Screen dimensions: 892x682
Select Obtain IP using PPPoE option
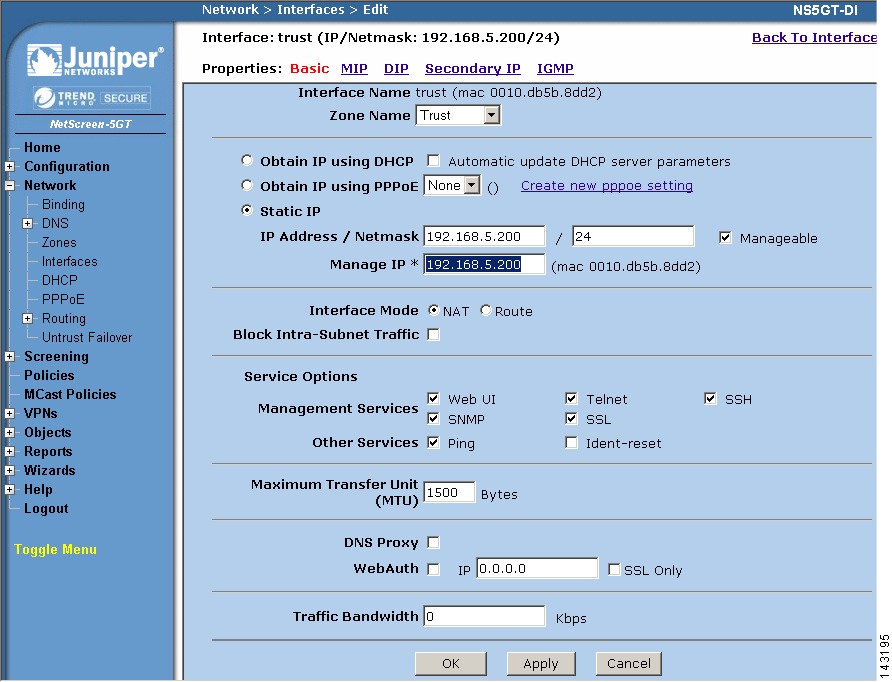click(246, 185)
